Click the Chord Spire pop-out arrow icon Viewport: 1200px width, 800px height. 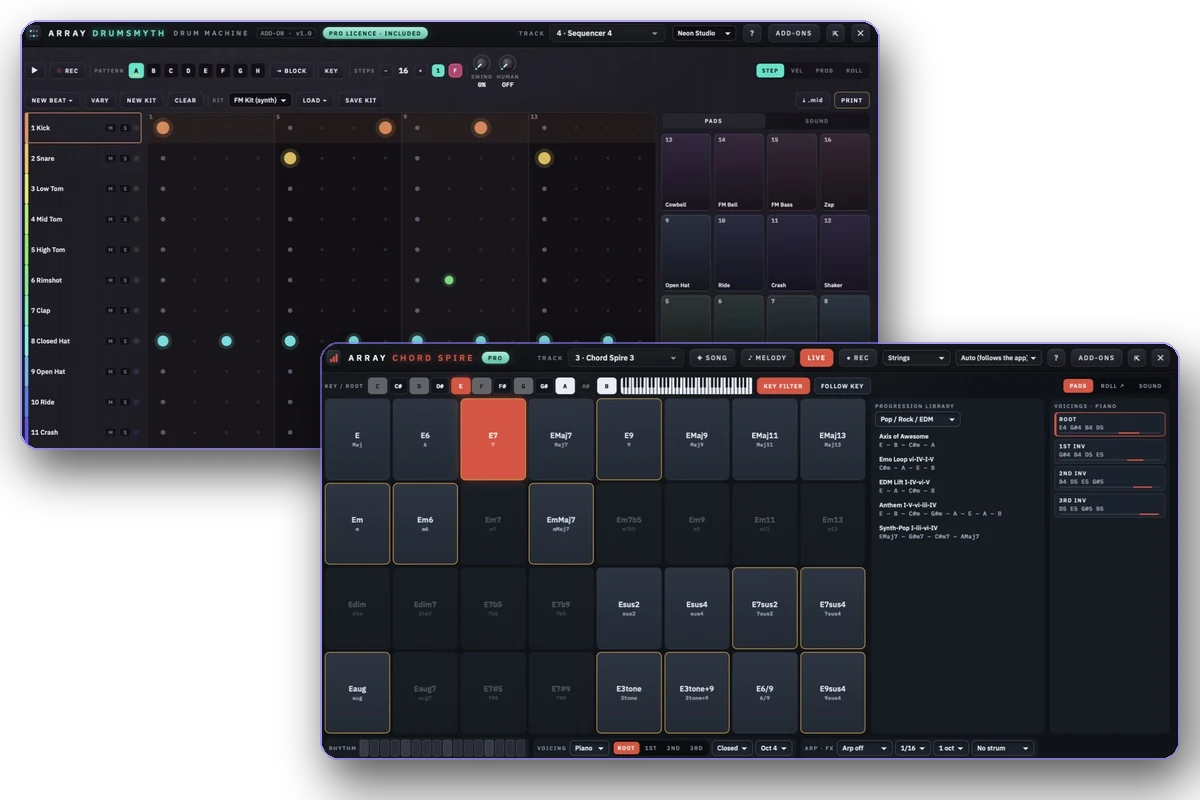click(1137, 358)
